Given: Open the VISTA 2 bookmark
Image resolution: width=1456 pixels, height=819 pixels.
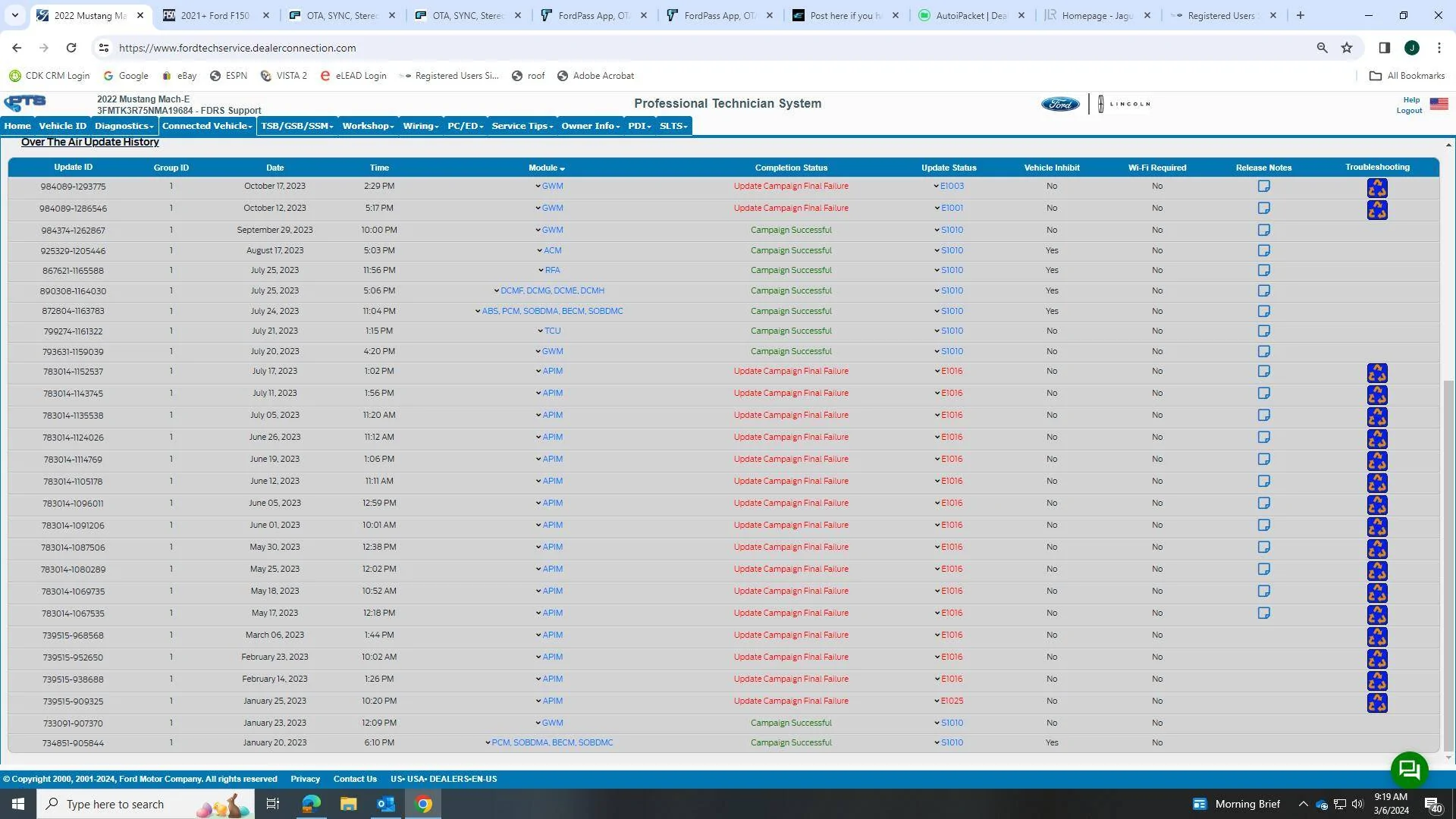Looking at the screenshot, I should point(284,76).
